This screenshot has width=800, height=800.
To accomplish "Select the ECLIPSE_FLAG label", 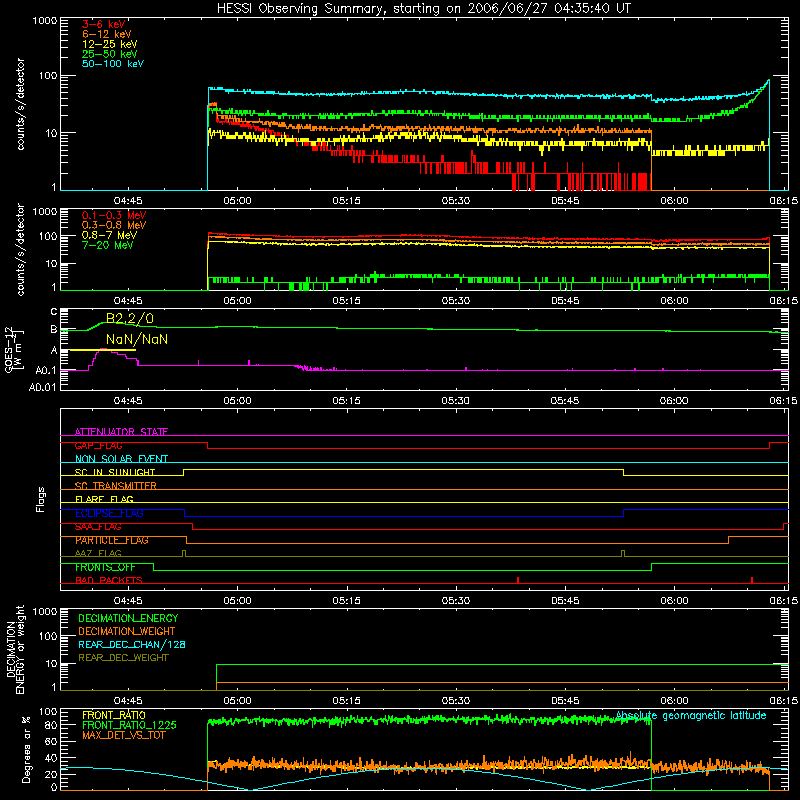I will coord(109,513).
